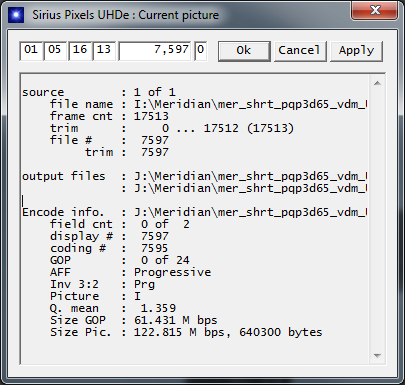Click the Ok button
The height and width of the screenshot is (385, 405).
tap(244, 51)
